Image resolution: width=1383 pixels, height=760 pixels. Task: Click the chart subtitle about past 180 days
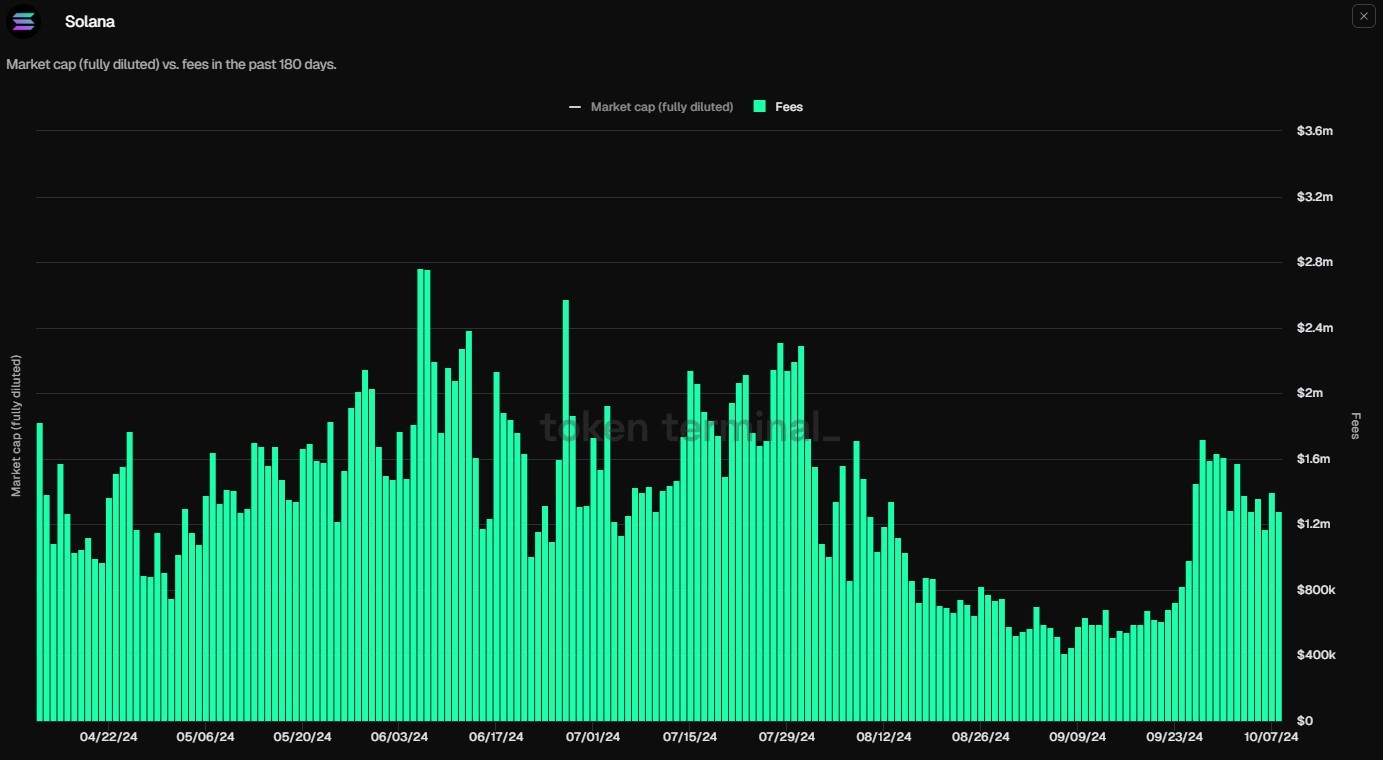171,64
